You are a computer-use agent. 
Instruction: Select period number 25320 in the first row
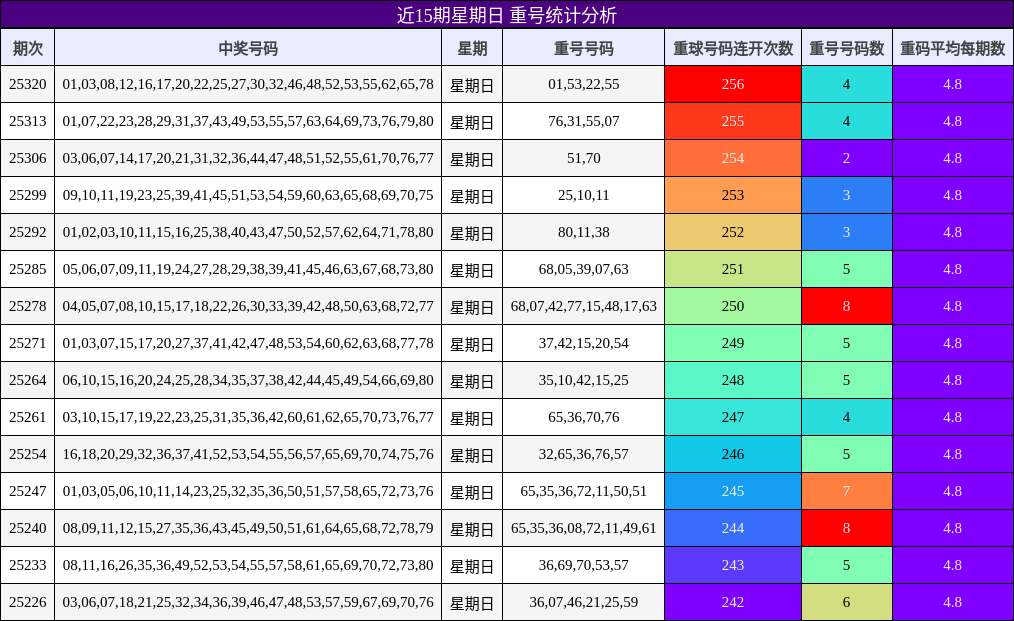29,83
